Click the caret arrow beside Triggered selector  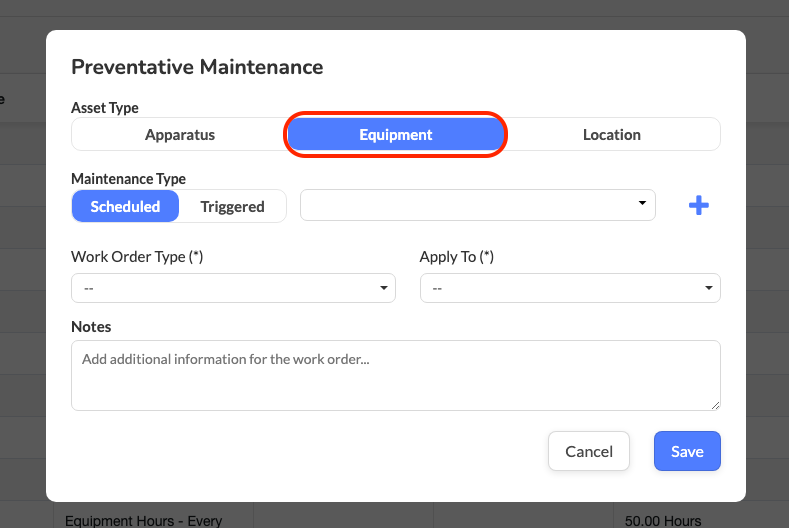click(x=642, y=204)
